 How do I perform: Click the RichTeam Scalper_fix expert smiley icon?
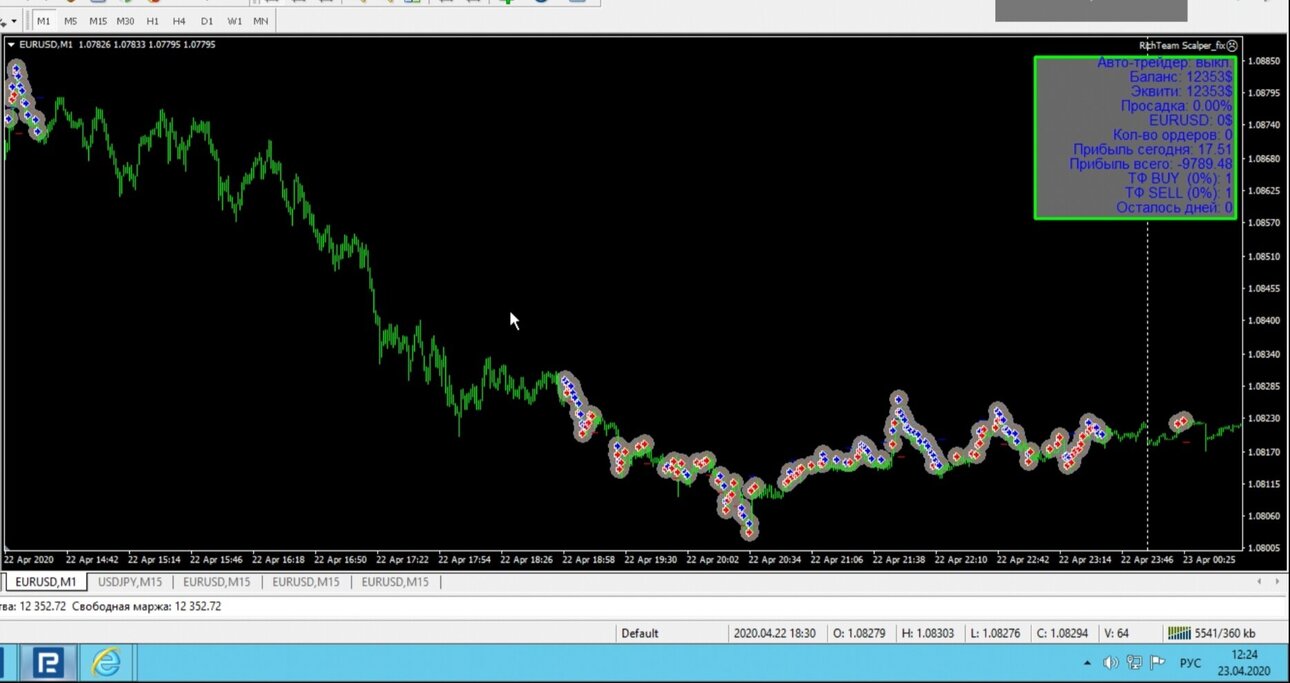(1232, 45)
